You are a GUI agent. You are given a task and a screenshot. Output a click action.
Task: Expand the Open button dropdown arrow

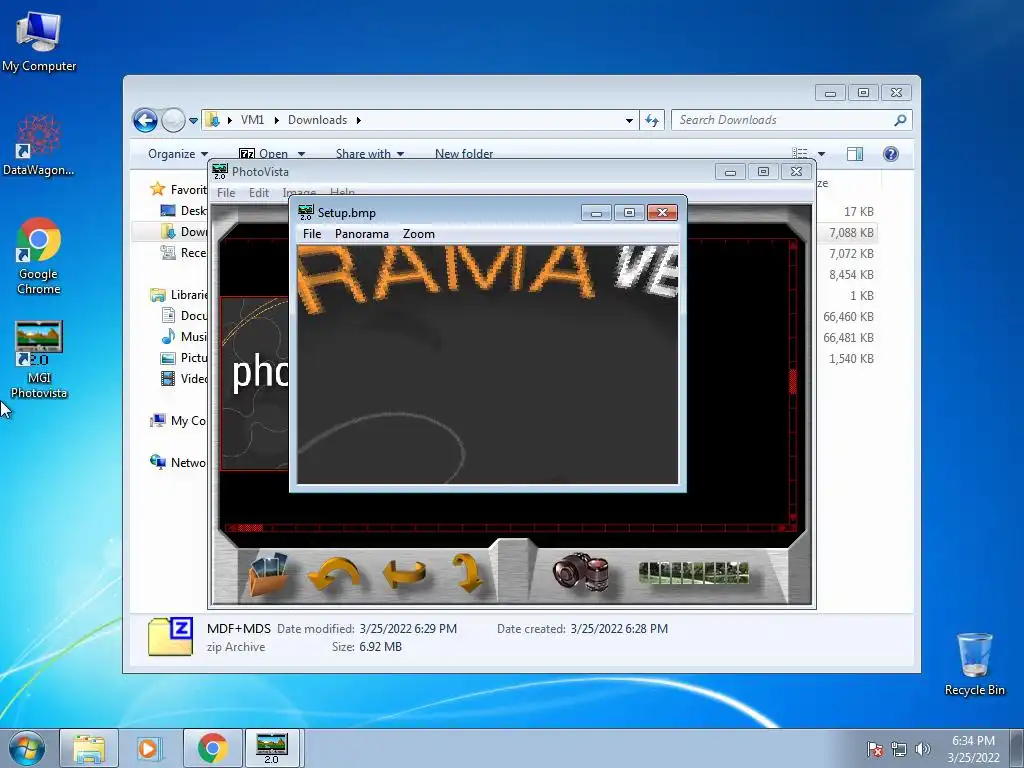coord(302,154)
